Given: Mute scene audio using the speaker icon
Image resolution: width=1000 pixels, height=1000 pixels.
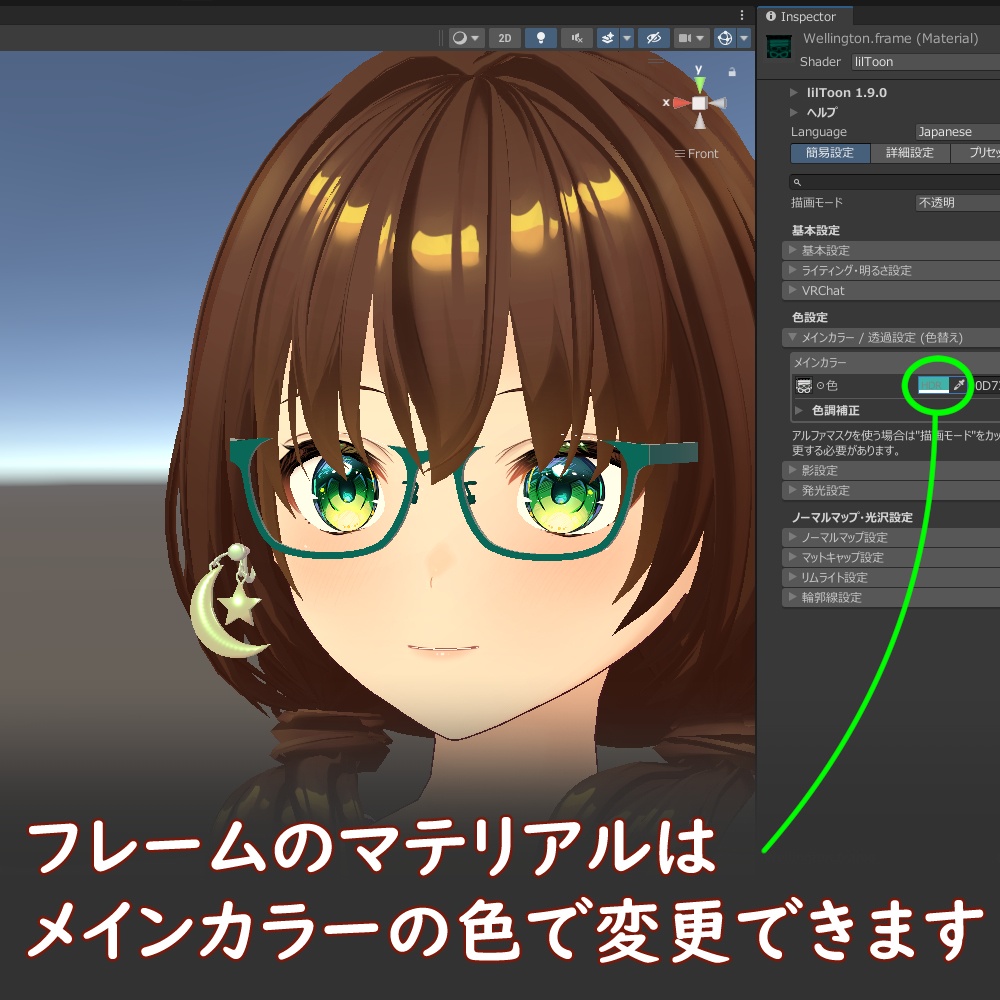Looking at the screenshot, I should click(x=577, y=38).
